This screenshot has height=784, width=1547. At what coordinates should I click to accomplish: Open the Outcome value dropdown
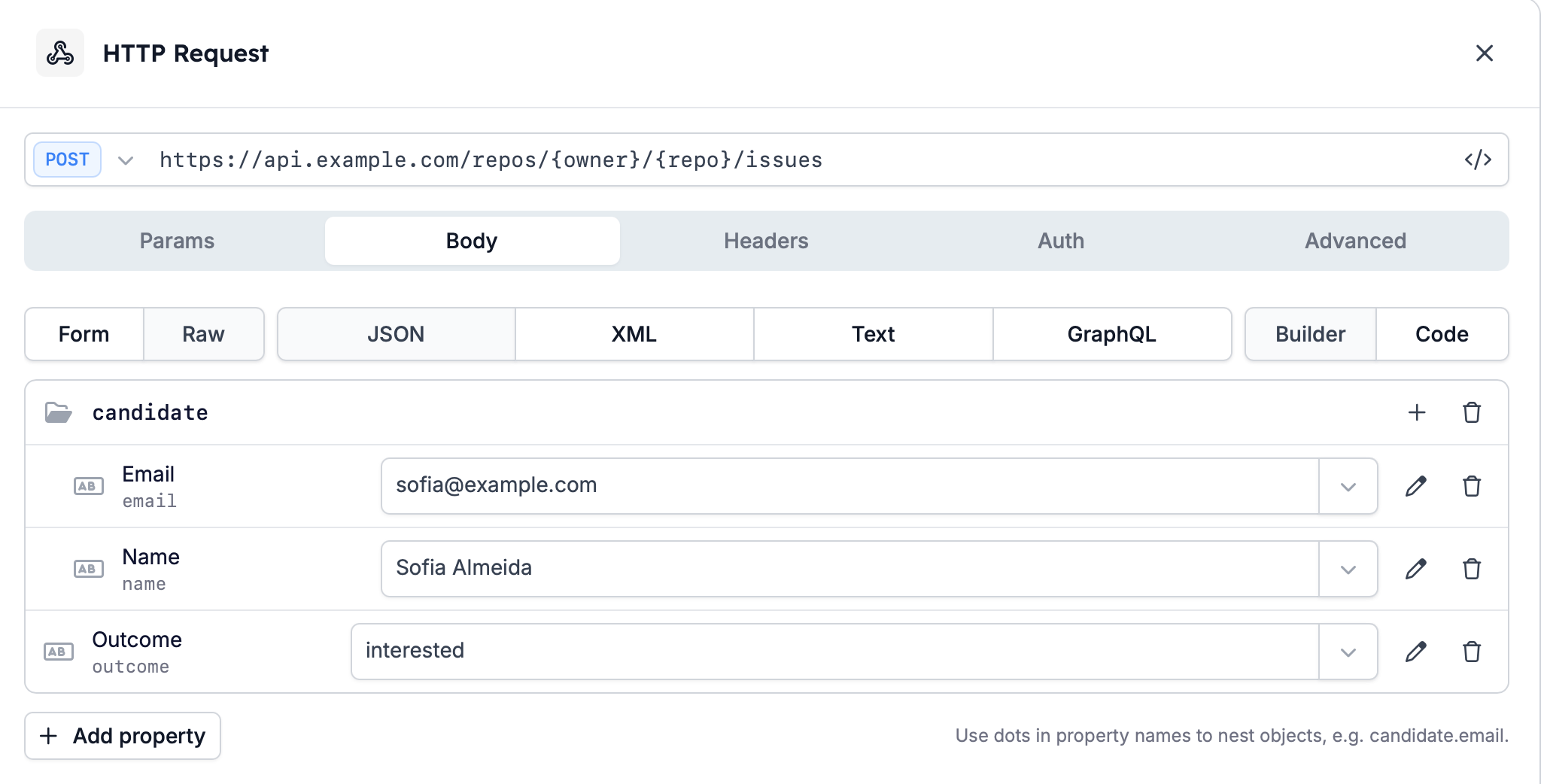1348,652
